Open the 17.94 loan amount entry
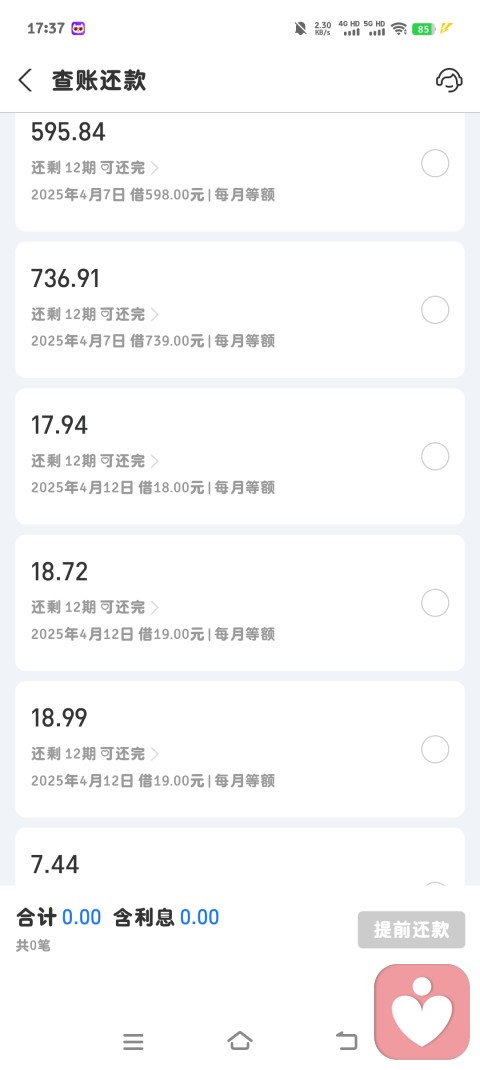 click(x=240, y=457)
